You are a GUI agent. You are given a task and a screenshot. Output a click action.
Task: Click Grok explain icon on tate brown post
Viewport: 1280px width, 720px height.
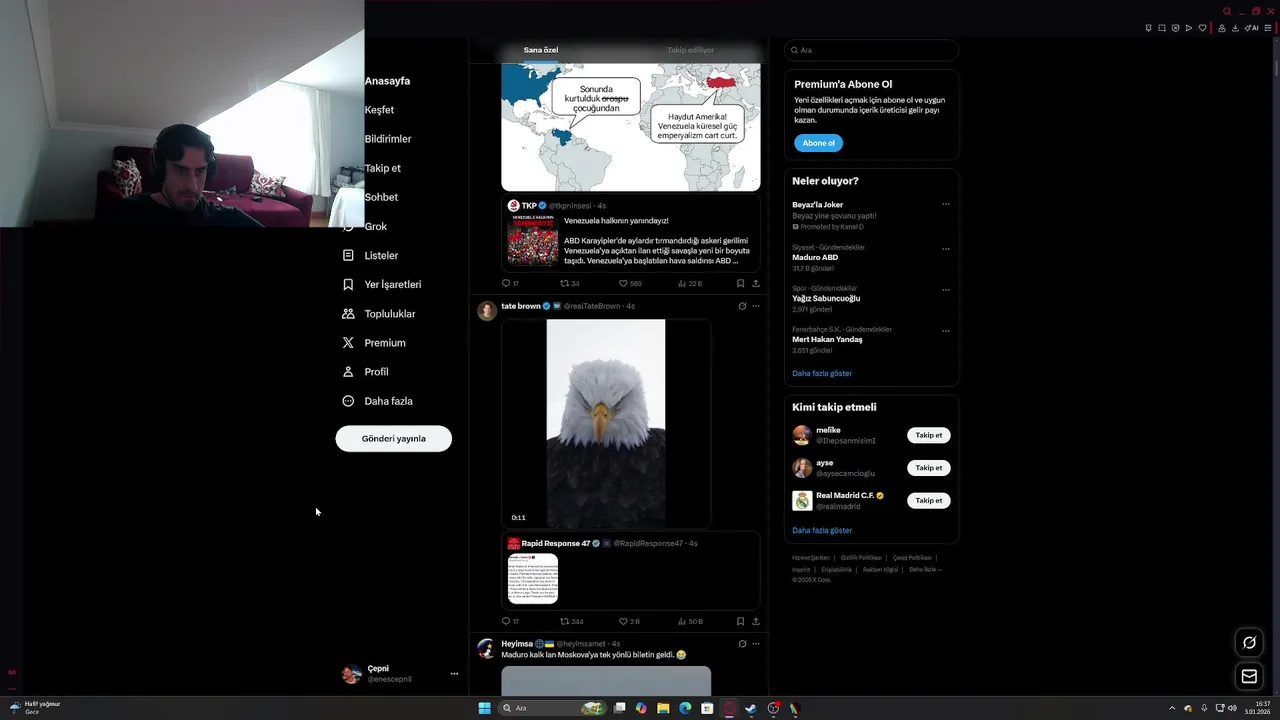click(742, 306)
